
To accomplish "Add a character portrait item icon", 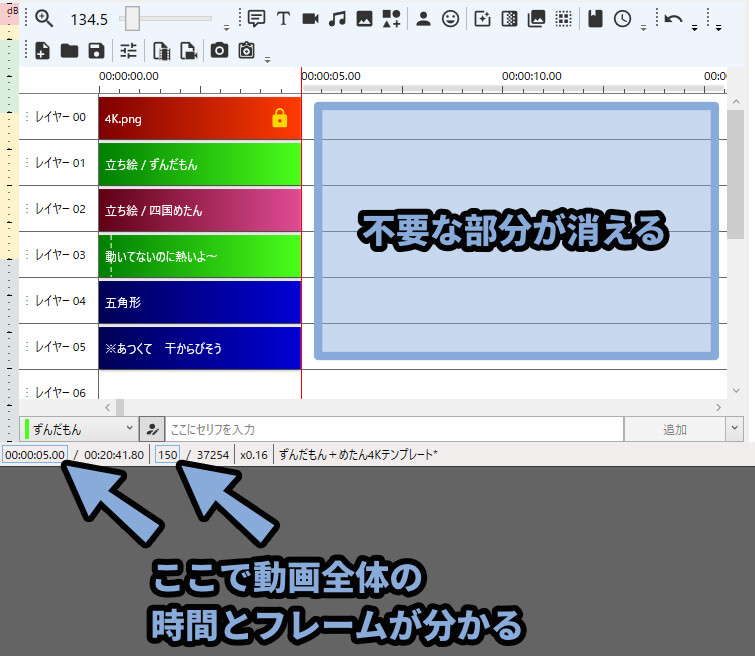I will coord(423,19).
